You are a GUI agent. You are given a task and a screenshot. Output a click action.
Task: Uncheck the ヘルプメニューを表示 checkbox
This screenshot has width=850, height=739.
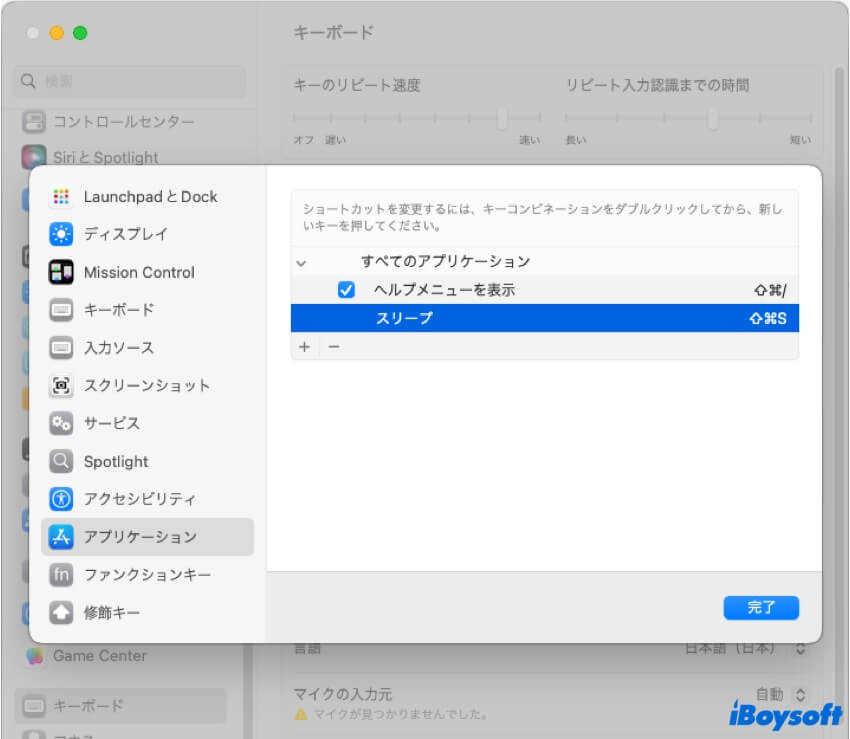(x=347, y=290)
